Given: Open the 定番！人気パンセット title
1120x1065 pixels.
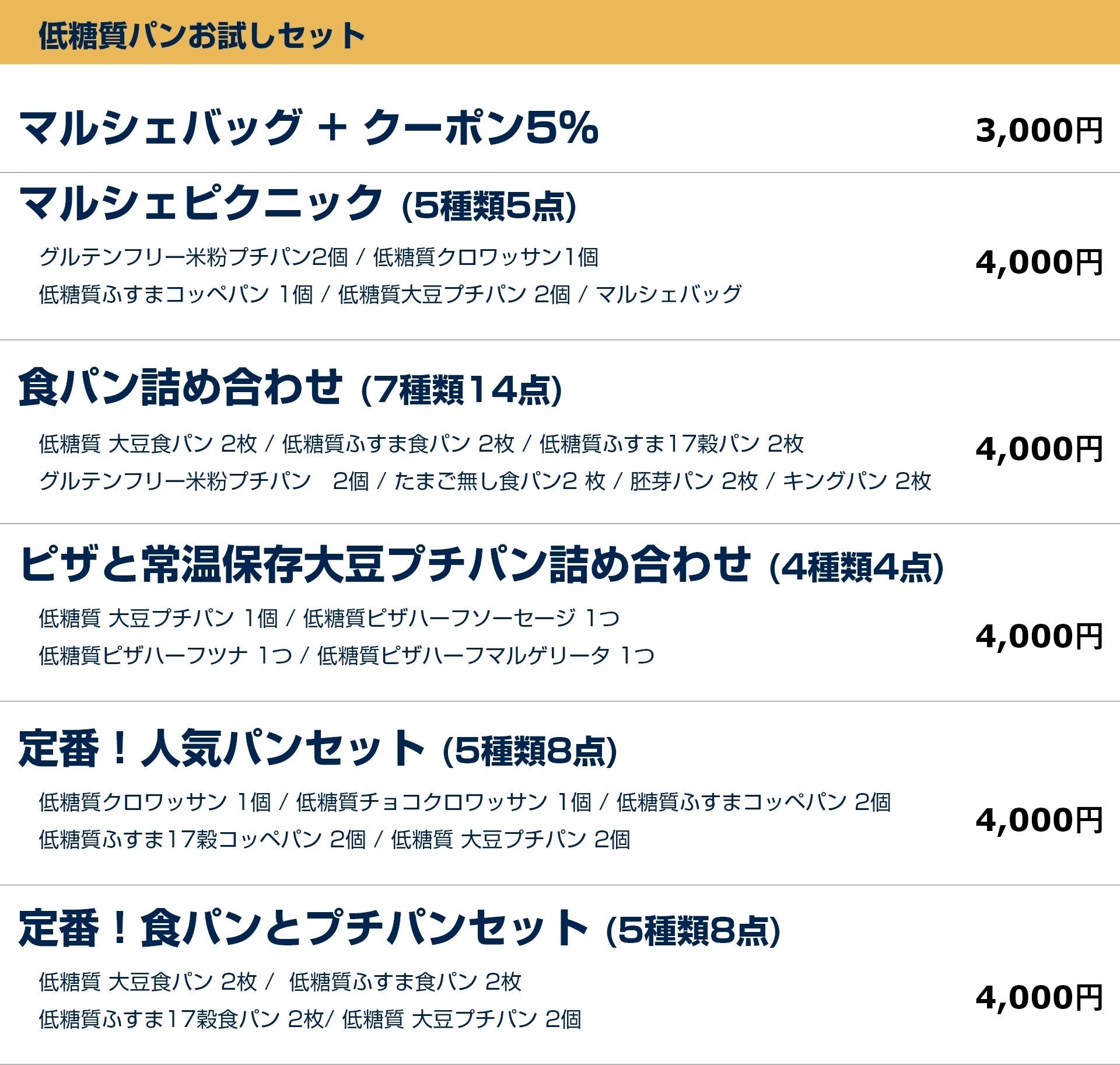Looking at the screenshot, I should [221, 748].
